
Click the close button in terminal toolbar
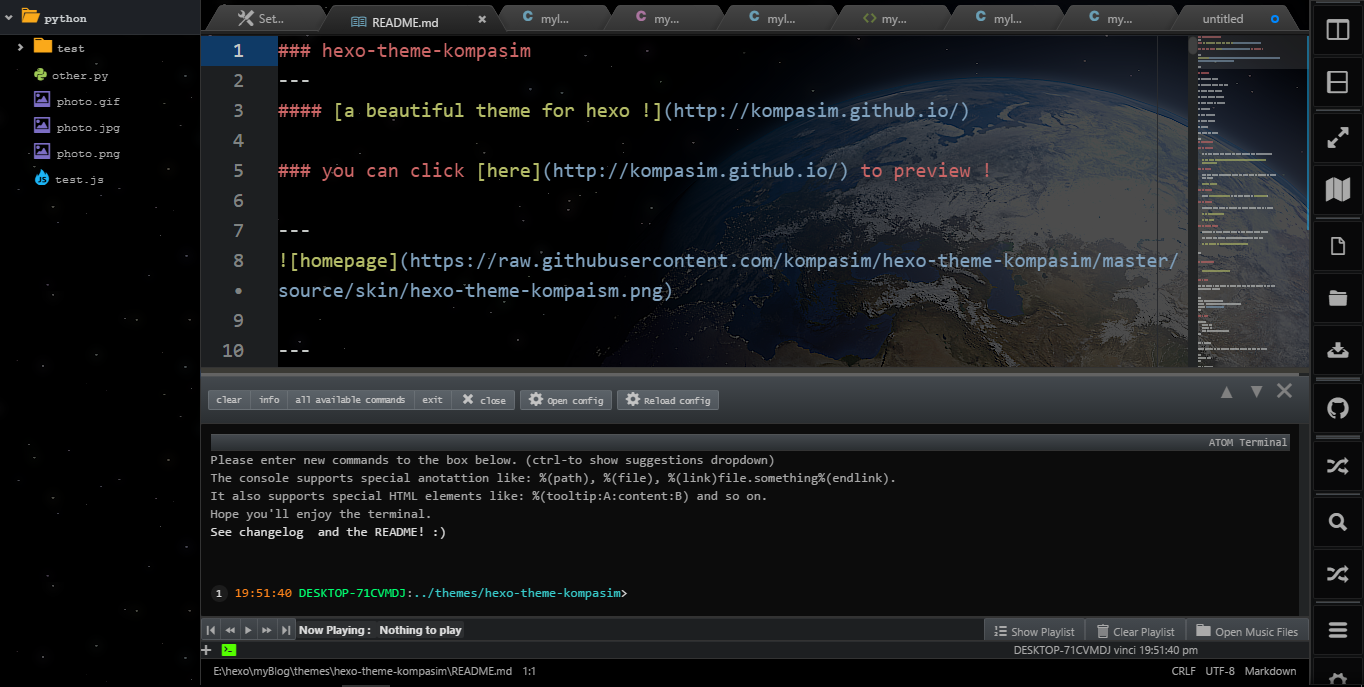484,400
